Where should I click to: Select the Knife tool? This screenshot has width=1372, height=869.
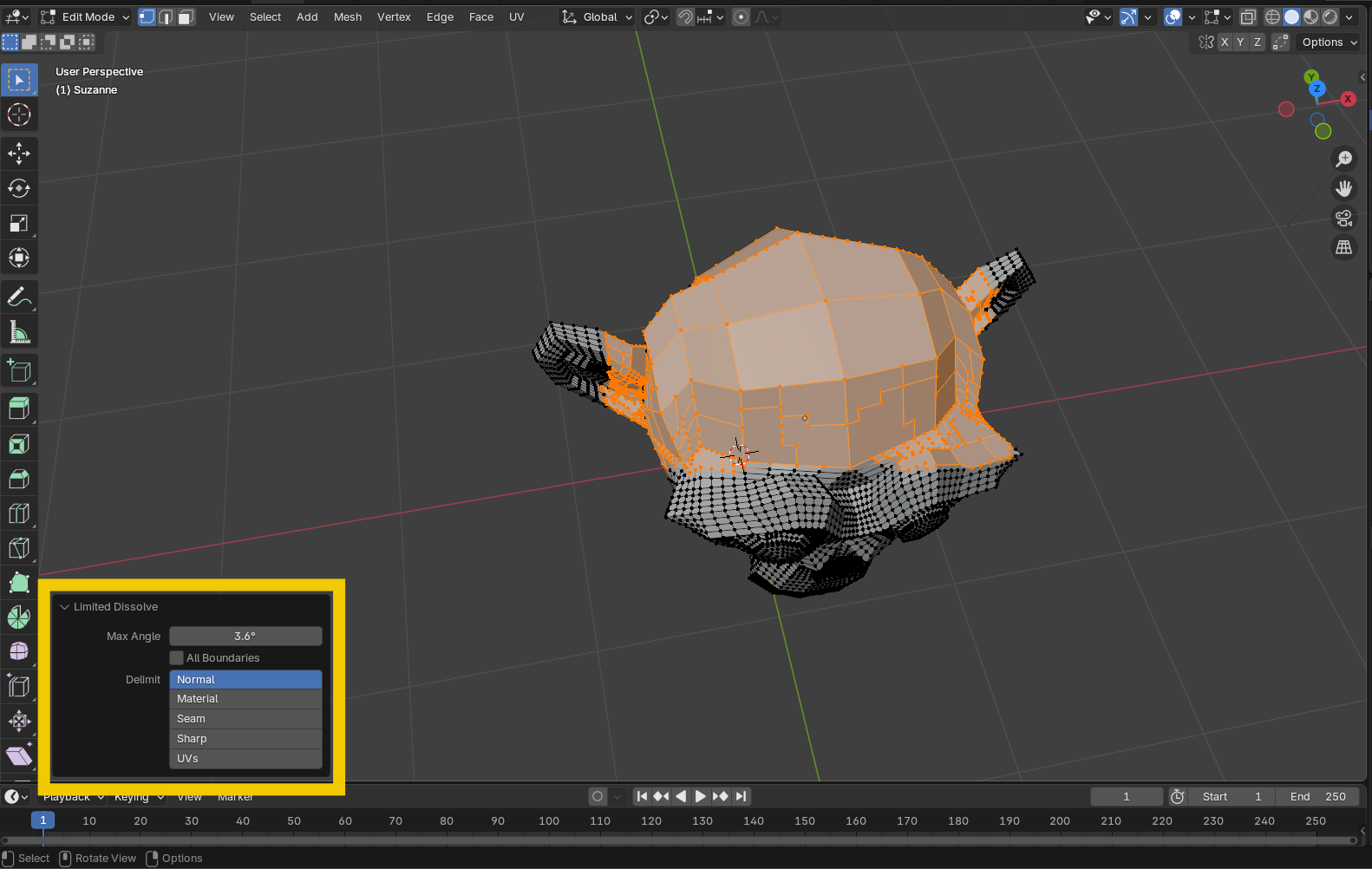19,548
